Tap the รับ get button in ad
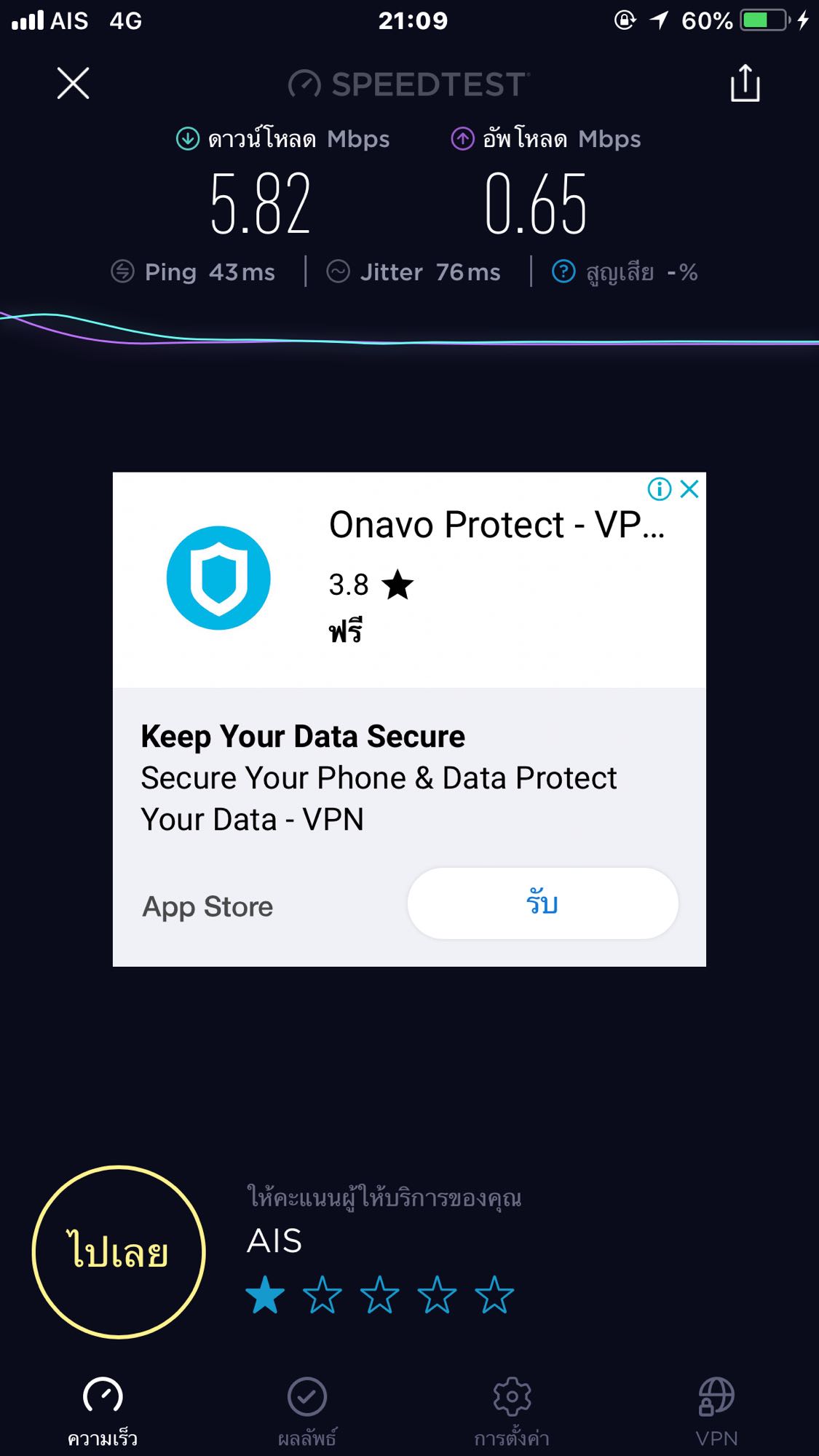The image size is (819, 1456). click(542, 903)
